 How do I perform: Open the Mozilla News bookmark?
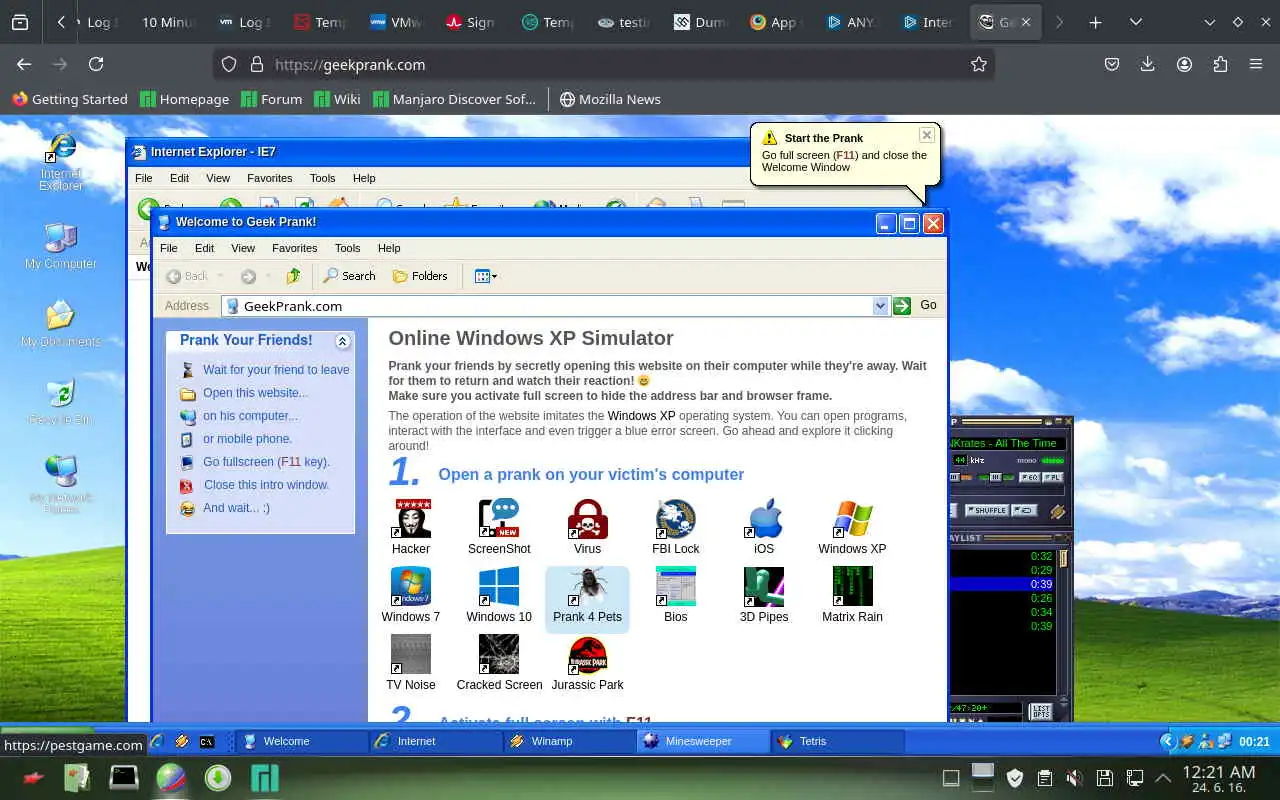tap(609, 99)
